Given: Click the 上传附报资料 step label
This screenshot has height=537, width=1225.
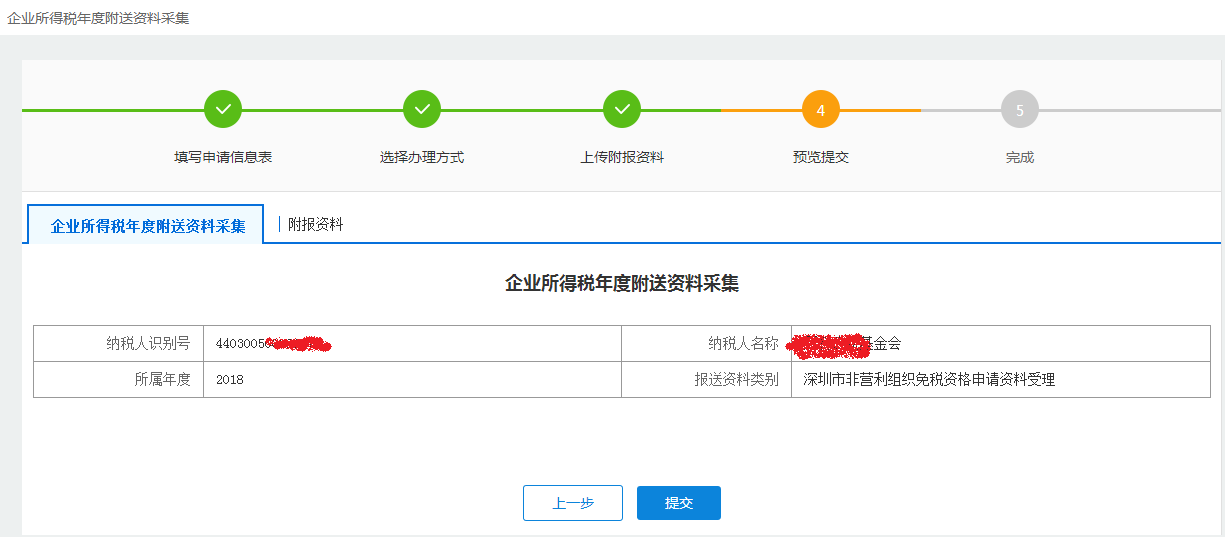Looking at the screenshot, I should coord(622,157).
